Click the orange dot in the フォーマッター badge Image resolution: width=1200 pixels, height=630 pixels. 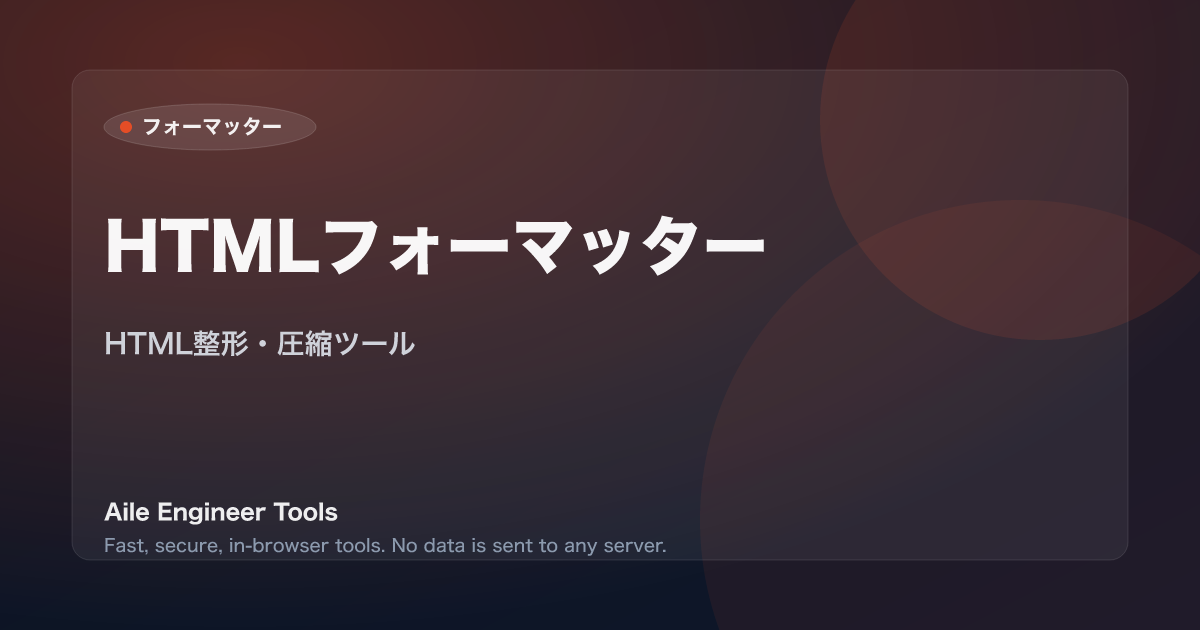(126, 127)
